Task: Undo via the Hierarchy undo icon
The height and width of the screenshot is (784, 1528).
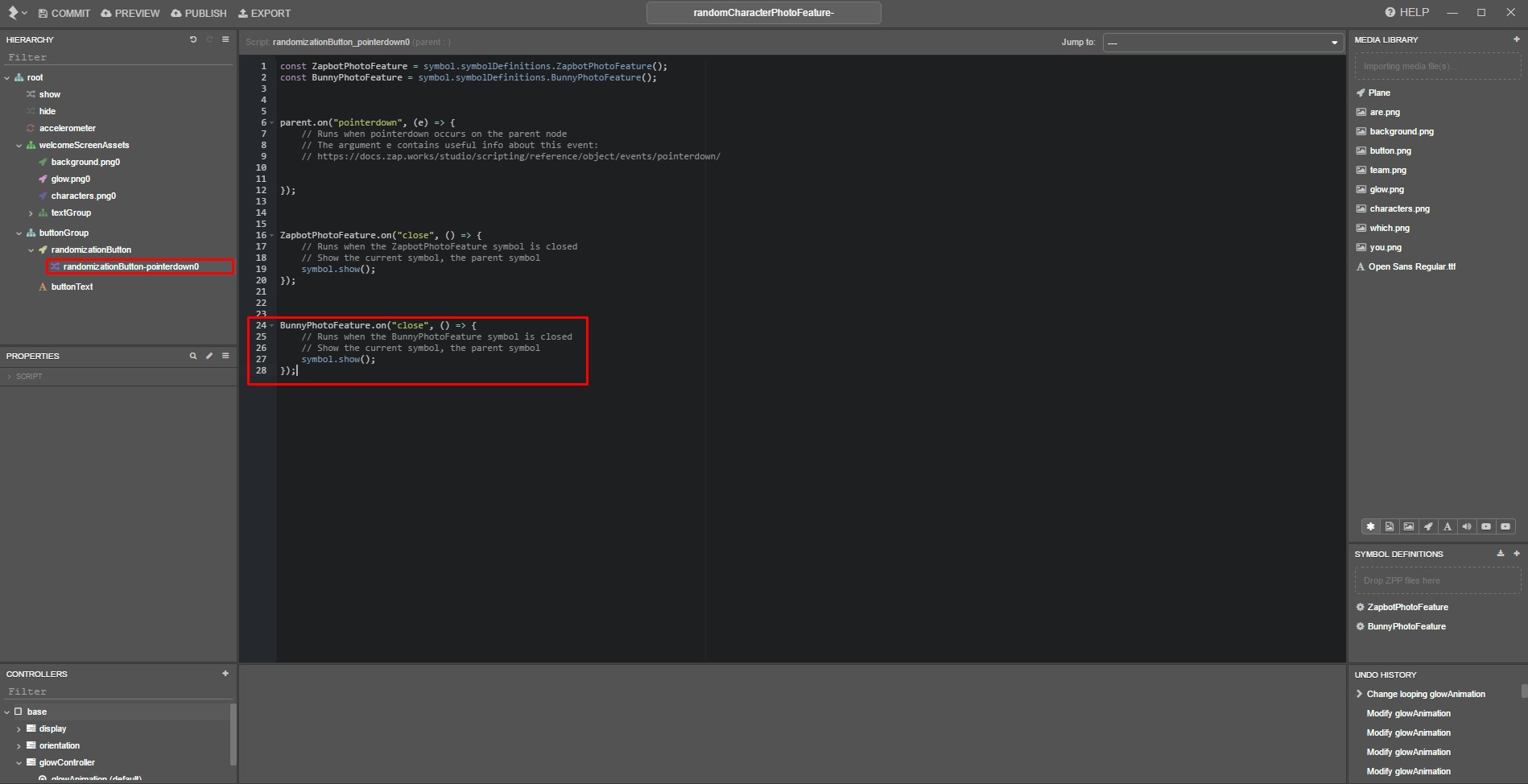Action: [x=193, y=39]
